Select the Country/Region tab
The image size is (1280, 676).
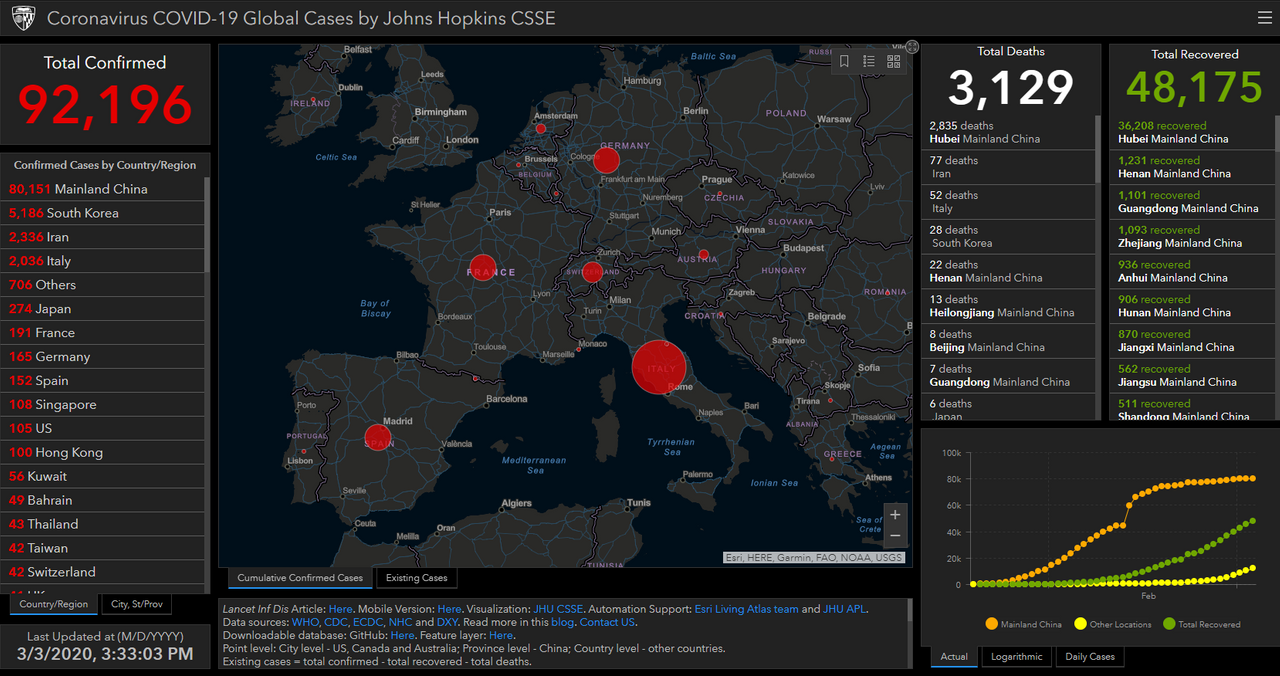point(54,604)
